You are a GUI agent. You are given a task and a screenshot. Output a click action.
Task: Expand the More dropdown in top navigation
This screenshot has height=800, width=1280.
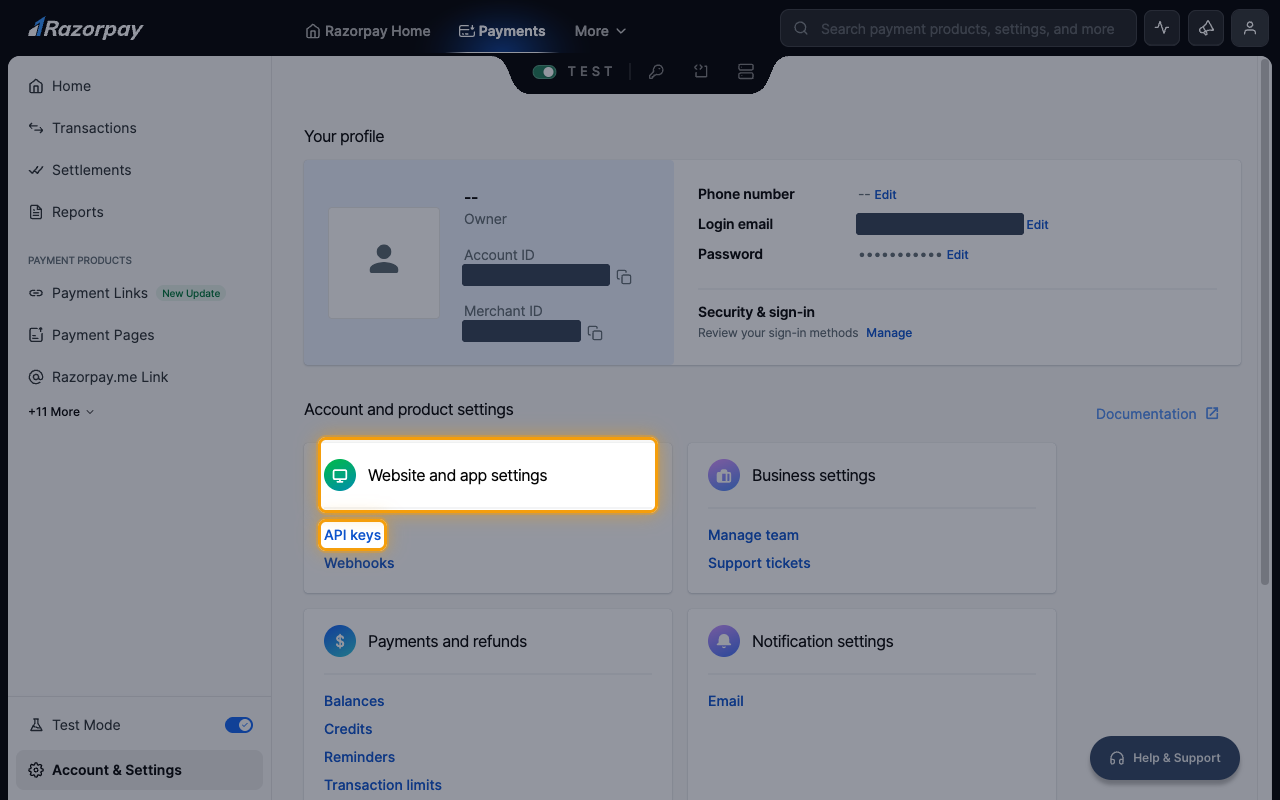(600, 31)
